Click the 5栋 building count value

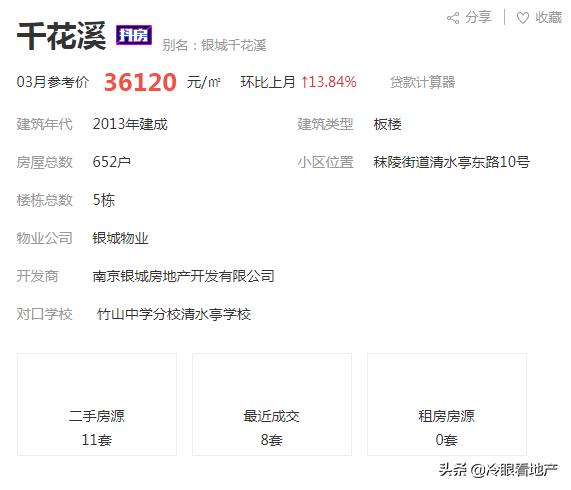pos(104,200)
